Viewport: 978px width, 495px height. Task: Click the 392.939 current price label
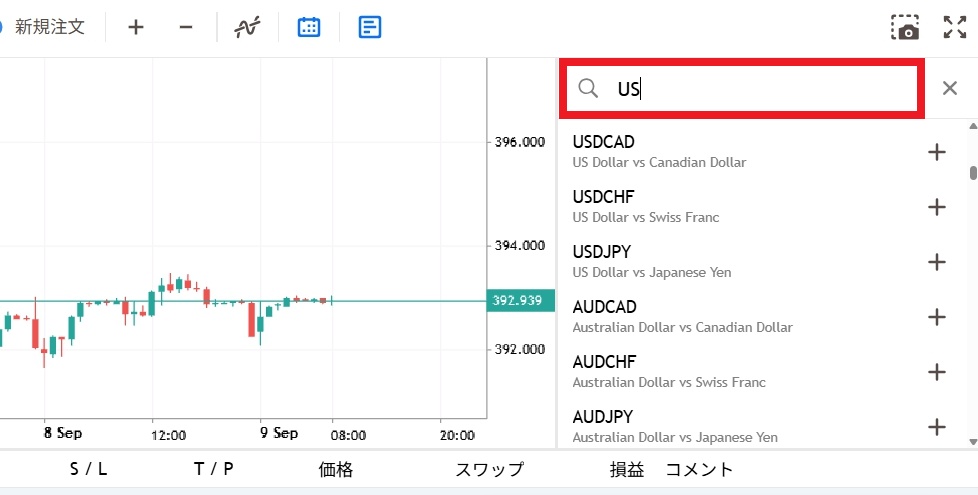[520, 300]
